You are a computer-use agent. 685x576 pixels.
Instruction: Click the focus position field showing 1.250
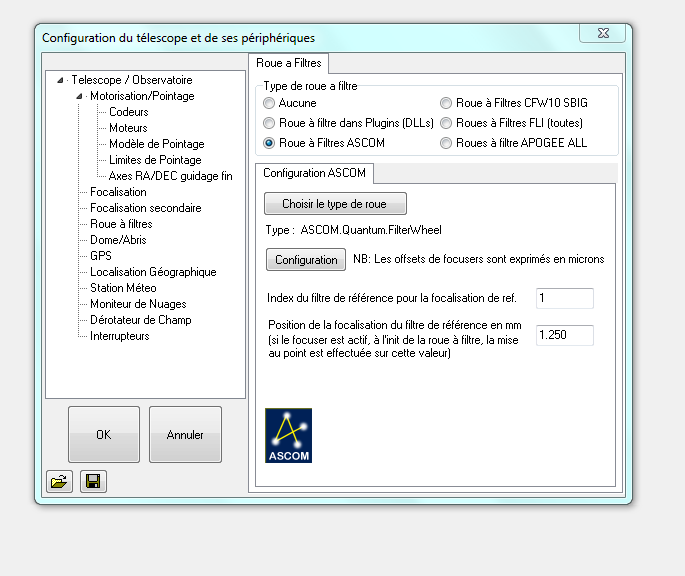(564, 336)
